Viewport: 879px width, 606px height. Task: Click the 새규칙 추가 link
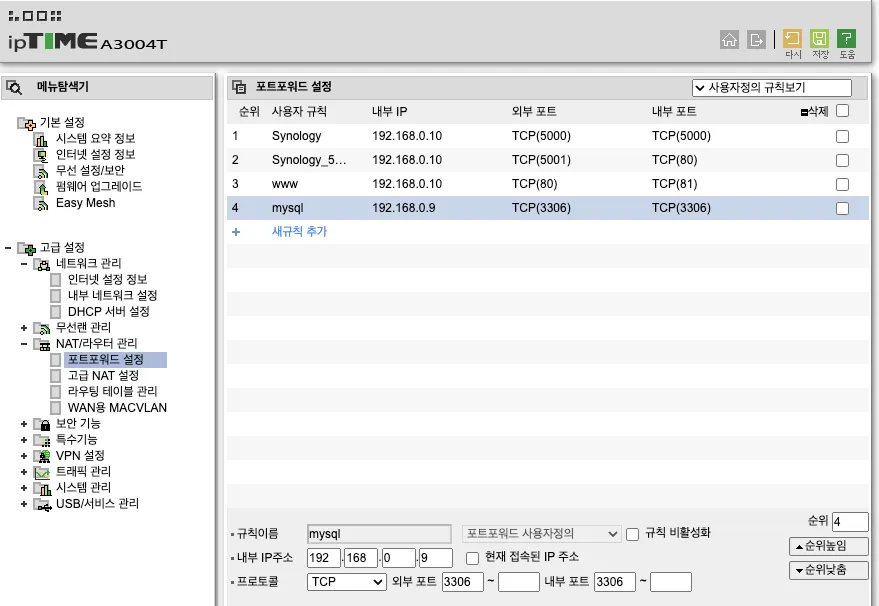pos(299,231)
